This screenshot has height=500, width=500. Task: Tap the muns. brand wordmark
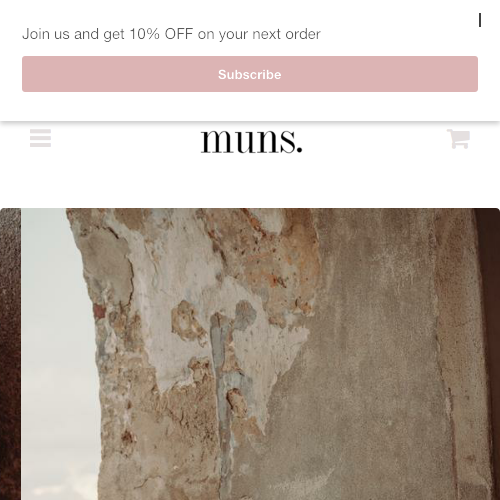click(x=252, y=141)
